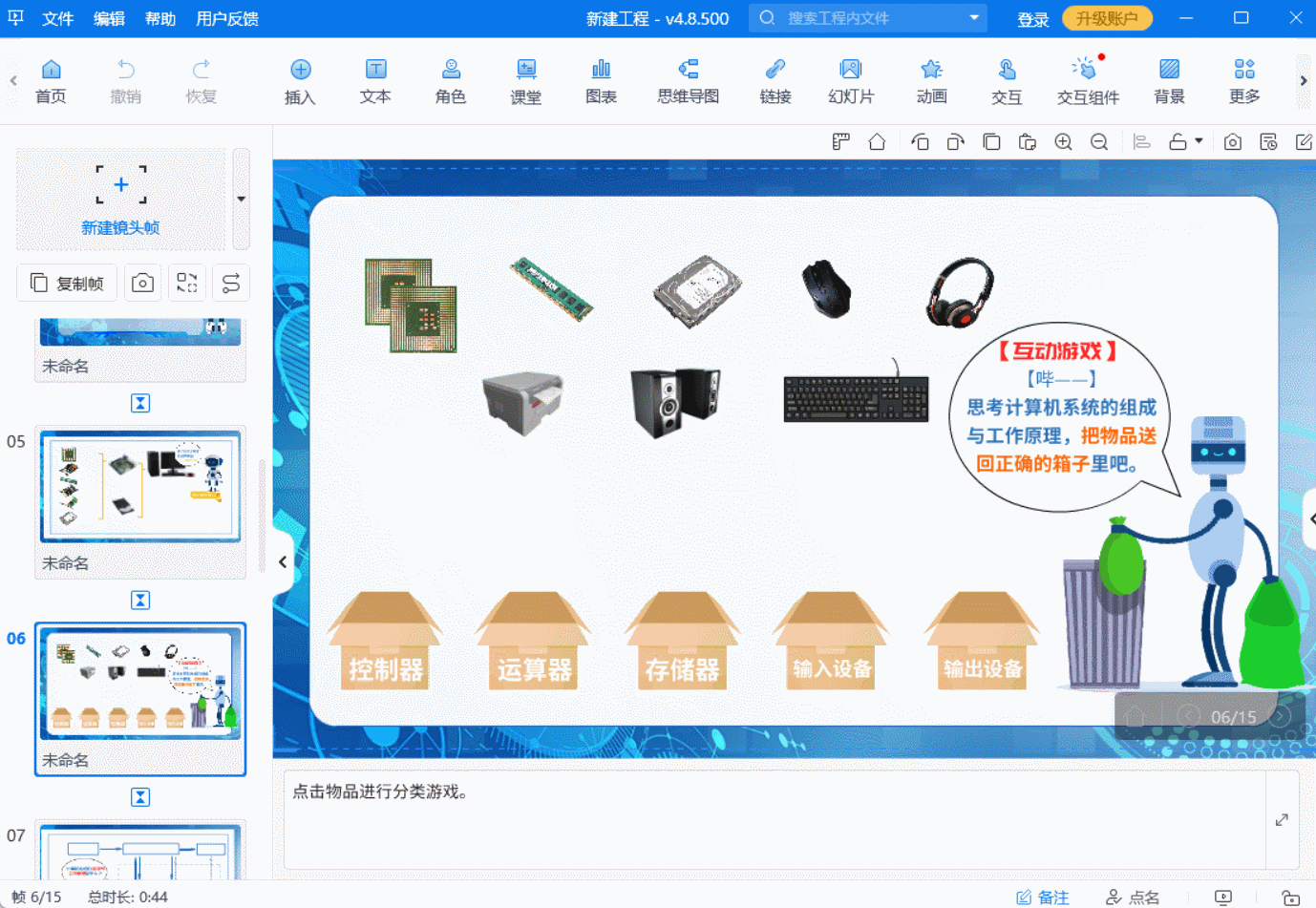The height and width of the screenshot is (908, 1316).
Task: Click the 登录 login link
Action: (1032, 19)
